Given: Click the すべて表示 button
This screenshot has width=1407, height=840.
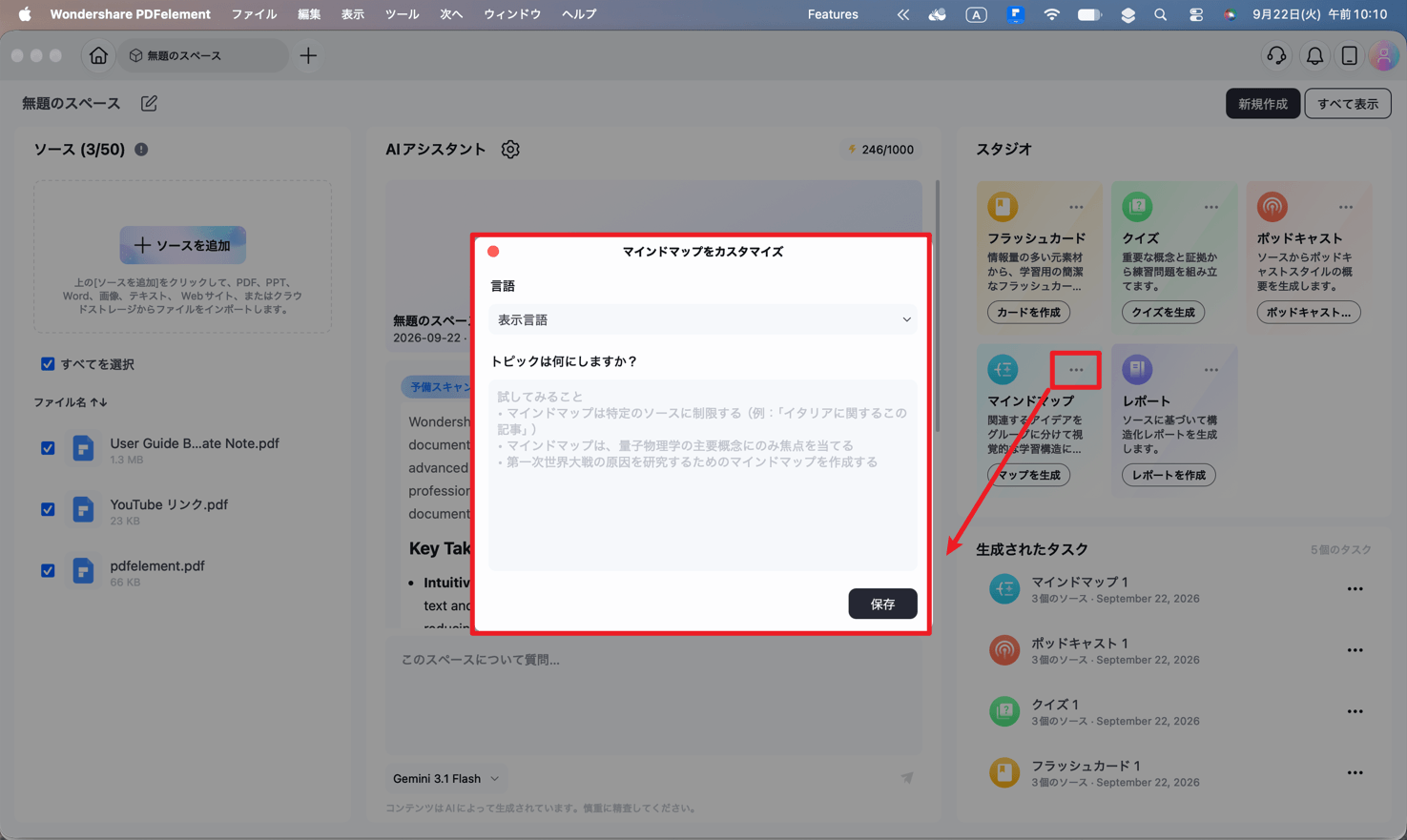Looking at the screenshot, I should (x=1348, y=103).
